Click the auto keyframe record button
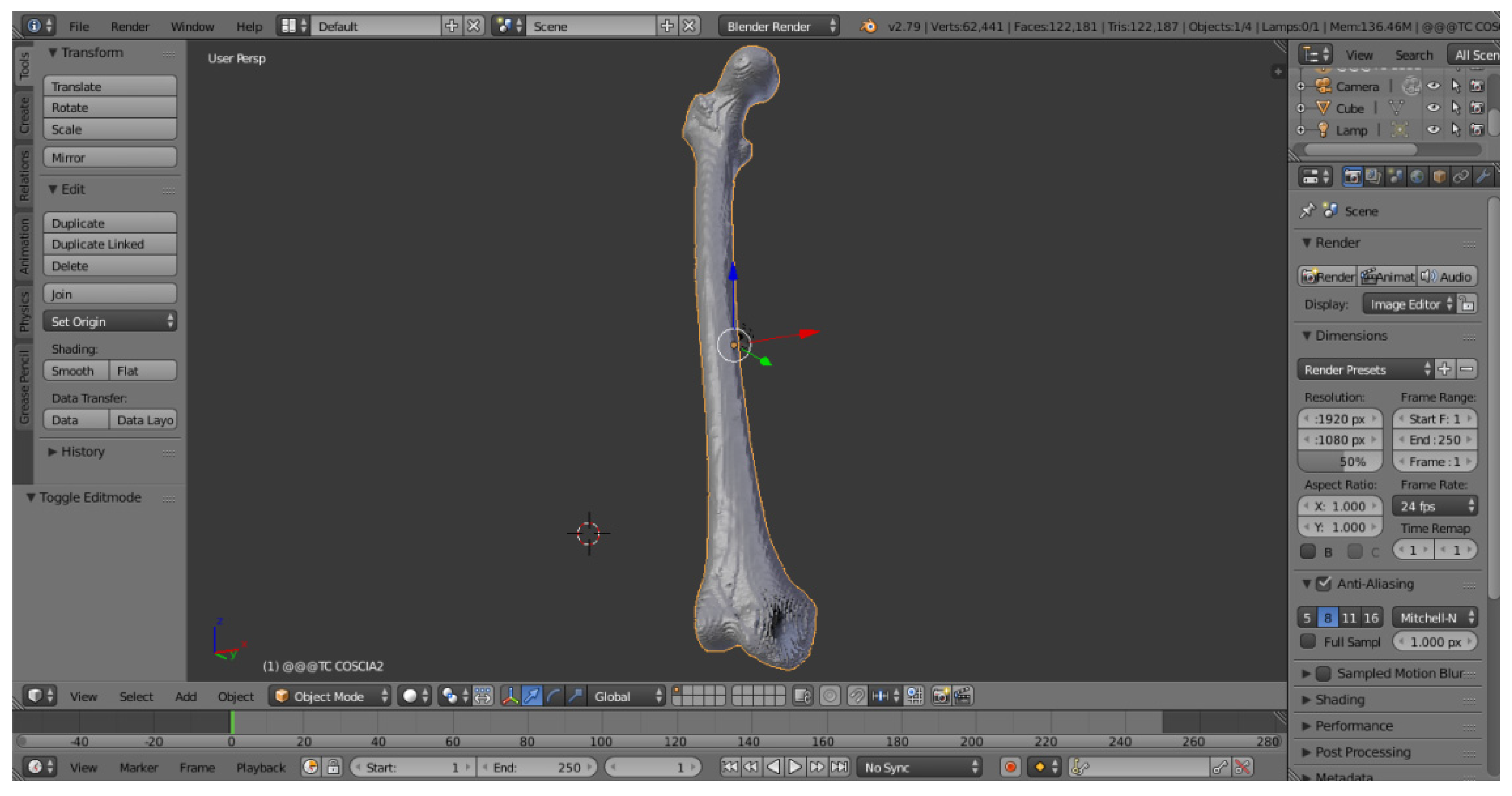Screen dimensions: 1512x796 coord(1010,767)
